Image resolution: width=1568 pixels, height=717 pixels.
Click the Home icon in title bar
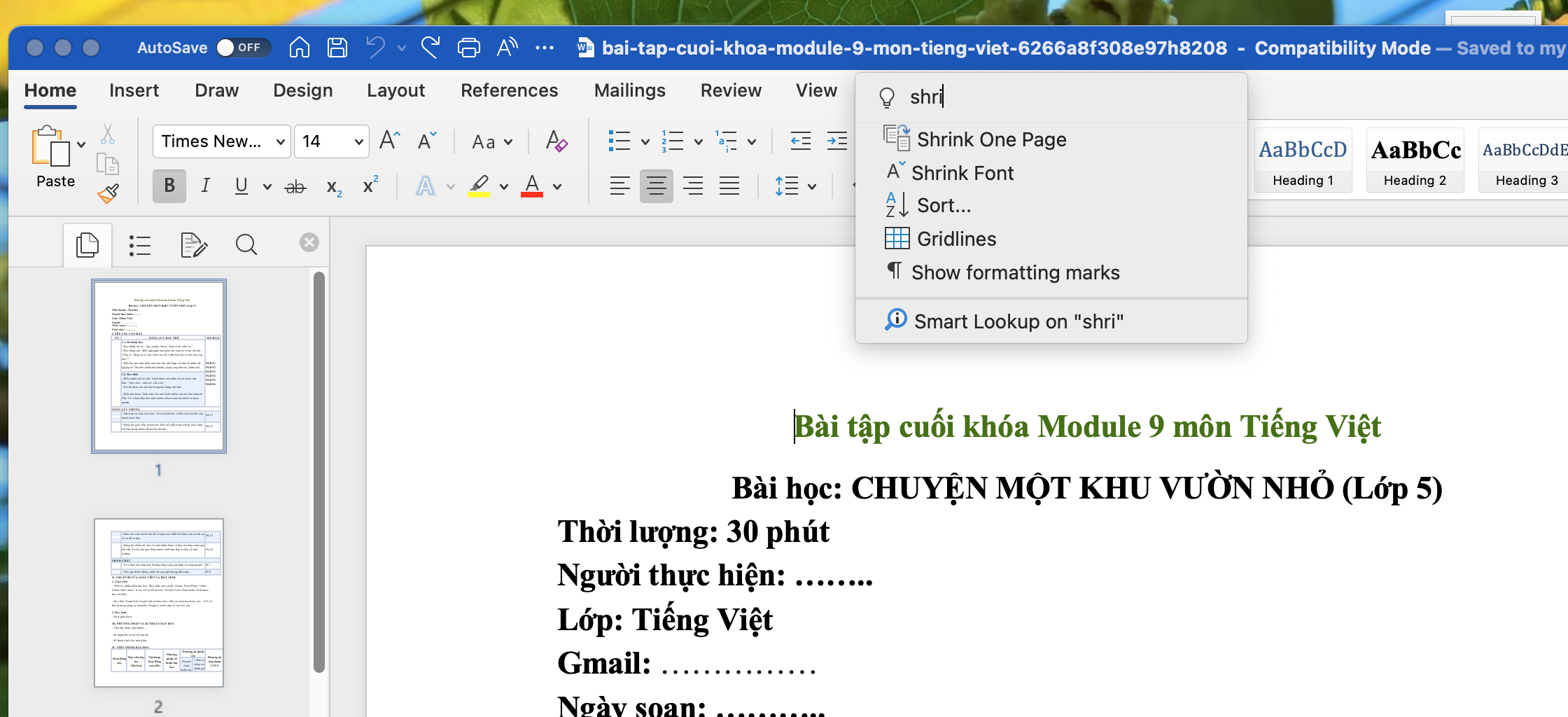(x=299, y=48)
